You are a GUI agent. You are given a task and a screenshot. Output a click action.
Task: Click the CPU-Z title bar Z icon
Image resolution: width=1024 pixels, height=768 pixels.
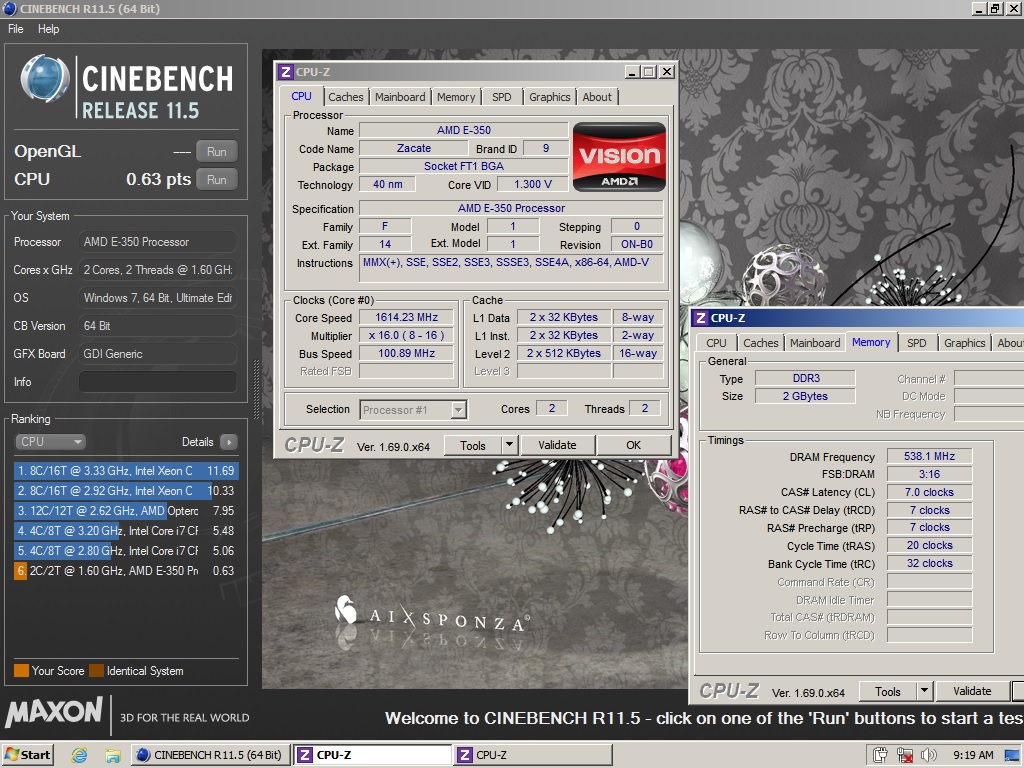point(285,72)
